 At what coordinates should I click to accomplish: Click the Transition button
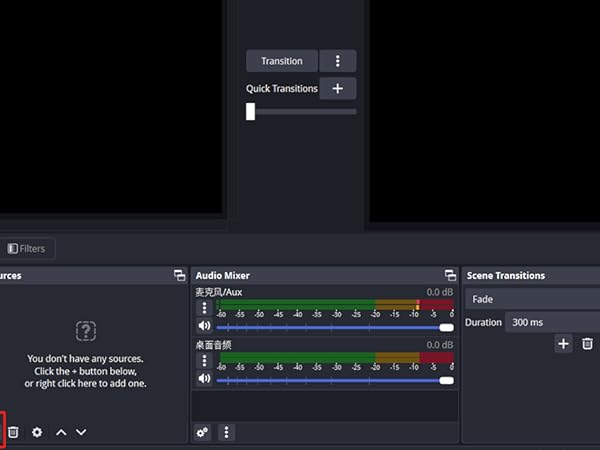click(281, 61)
